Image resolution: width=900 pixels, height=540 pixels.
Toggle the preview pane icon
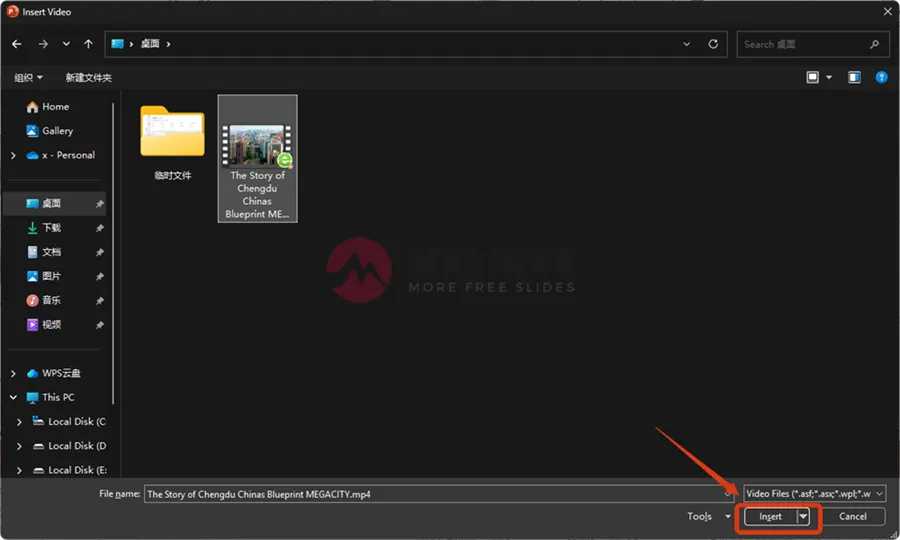854,77
